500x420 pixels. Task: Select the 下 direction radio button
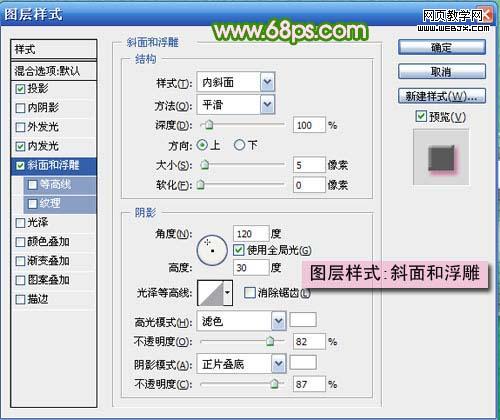[x=239, y=145]
